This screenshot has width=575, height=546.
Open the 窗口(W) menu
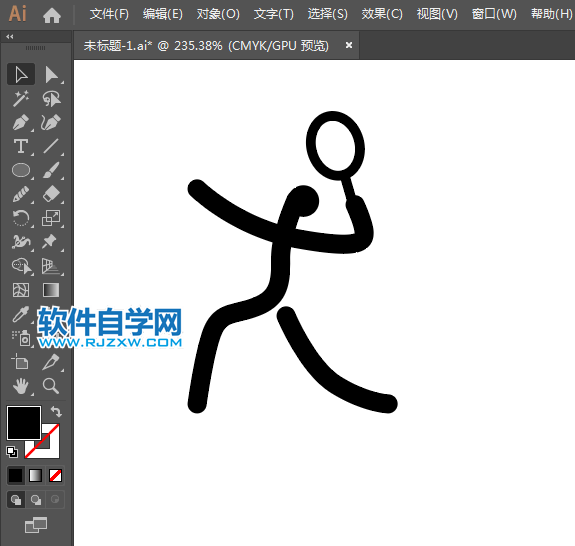[x=494, y=14]
